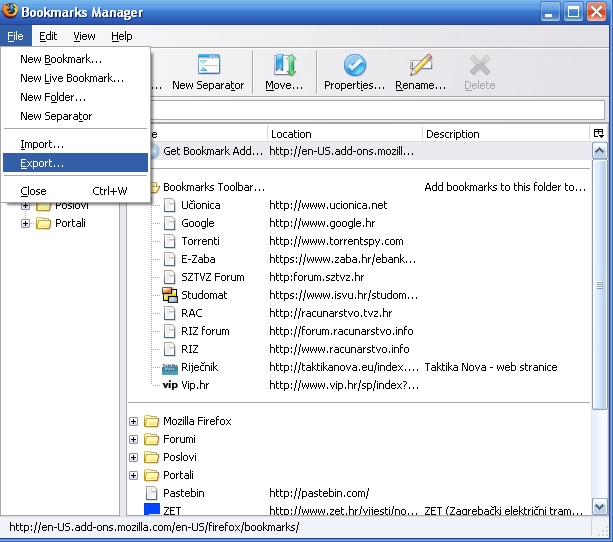Click http://racunarstvo.tvz.hr location cell
613x542 pixels.
coord(331,313)
